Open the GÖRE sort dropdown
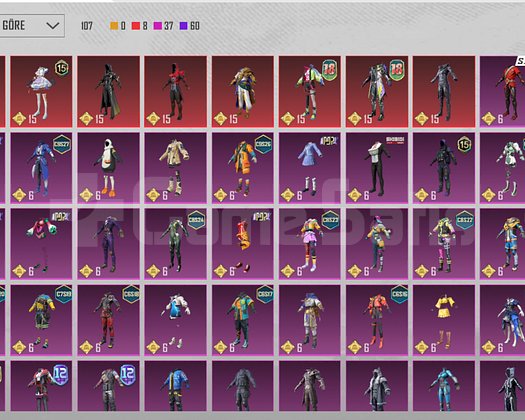525x420 pixels. tap(32, 25)
